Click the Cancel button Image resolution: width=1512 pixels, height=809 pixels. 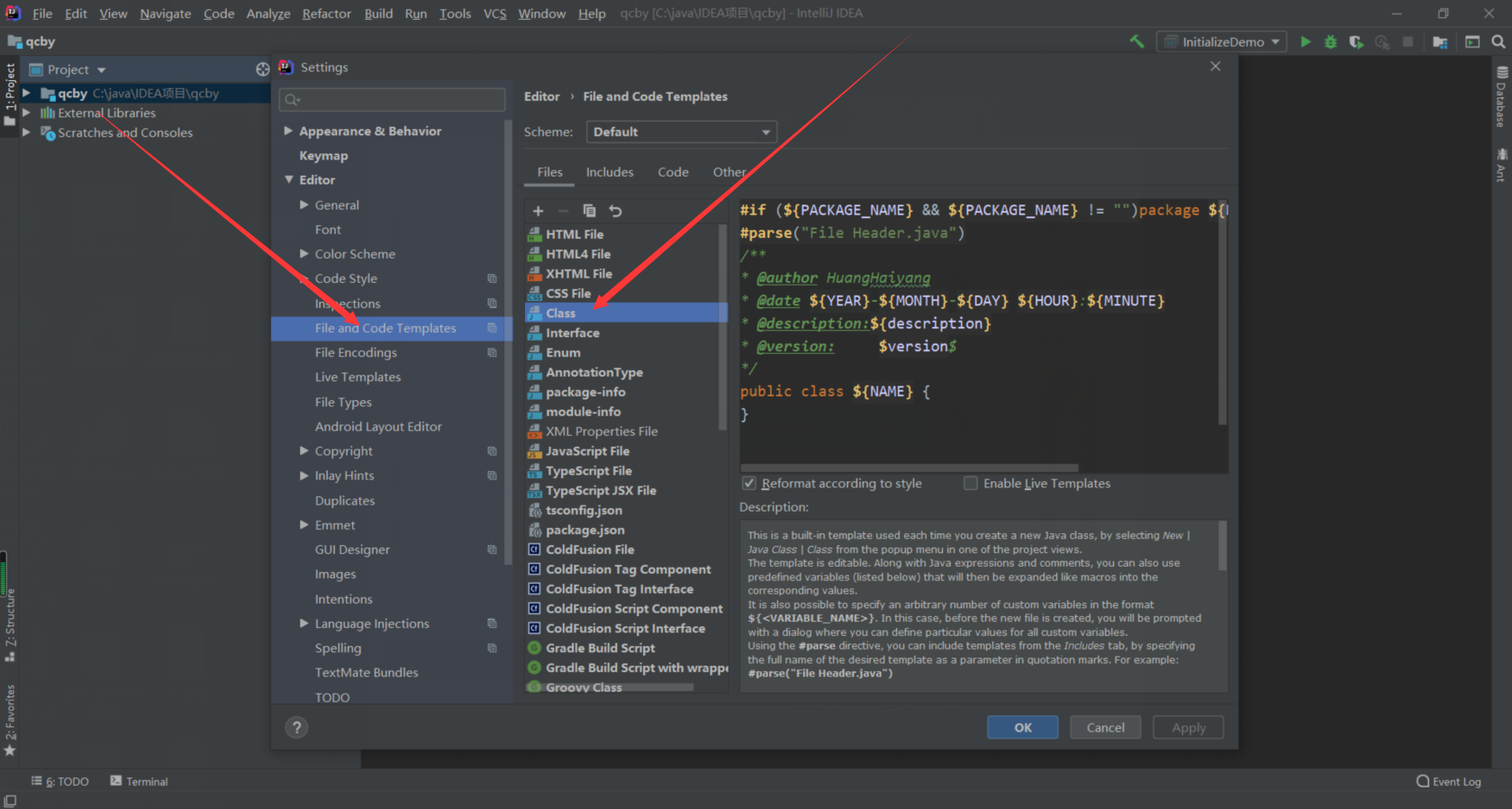1105,727
